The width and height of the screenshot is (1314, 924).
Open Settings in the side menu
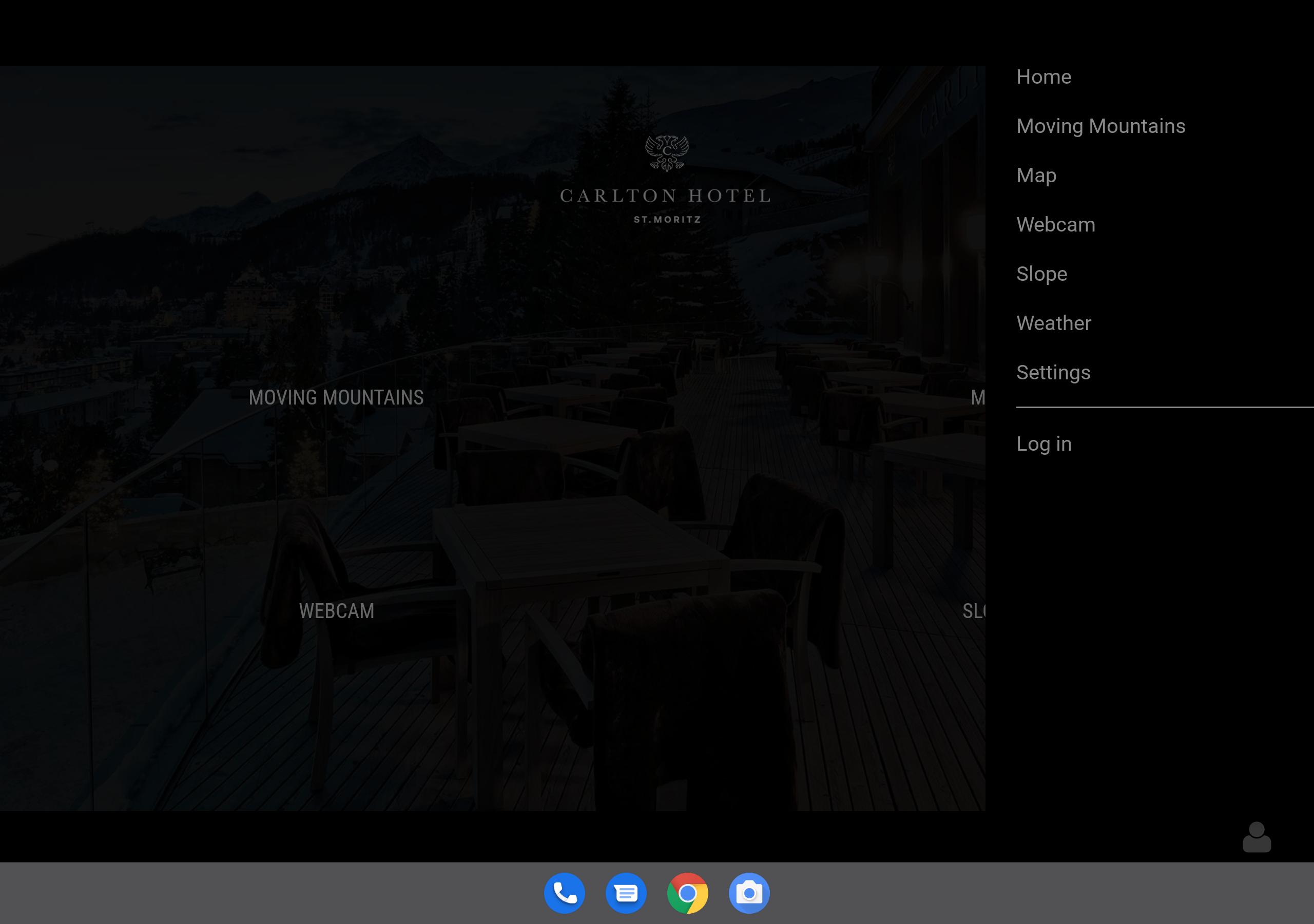1053,373
